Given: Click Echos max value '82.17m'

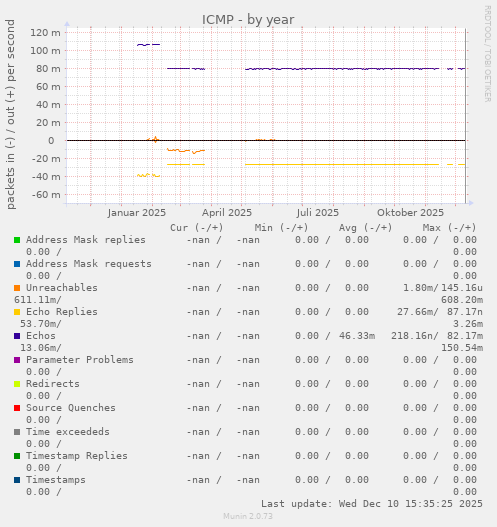Looking at the screenshot, I should (x=465, y=336).
